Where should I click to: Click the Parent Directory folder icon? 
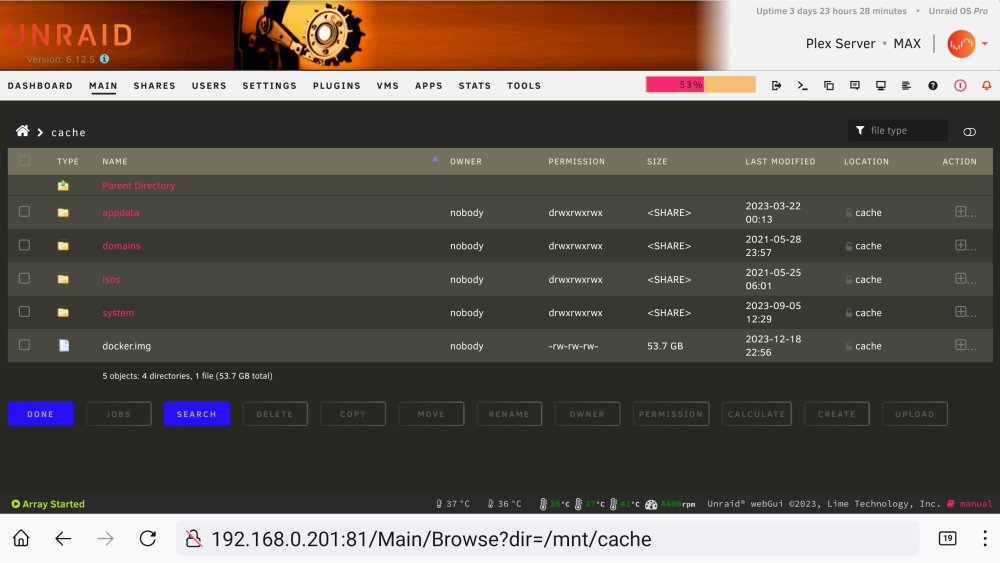click(63, 186)
